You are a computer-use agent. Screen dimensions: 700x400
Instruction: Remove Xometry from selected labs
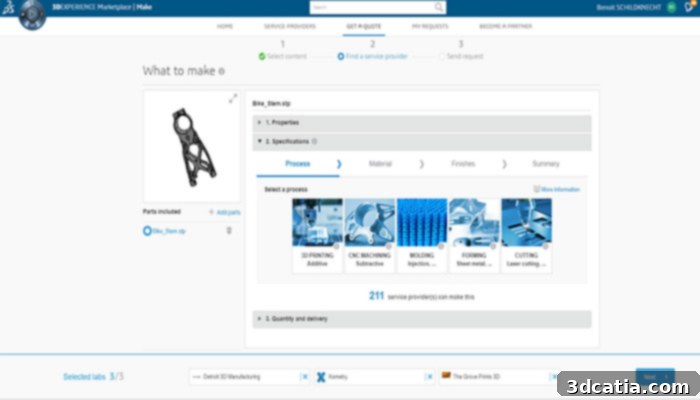pyautogui.click(x=429, y=377)
